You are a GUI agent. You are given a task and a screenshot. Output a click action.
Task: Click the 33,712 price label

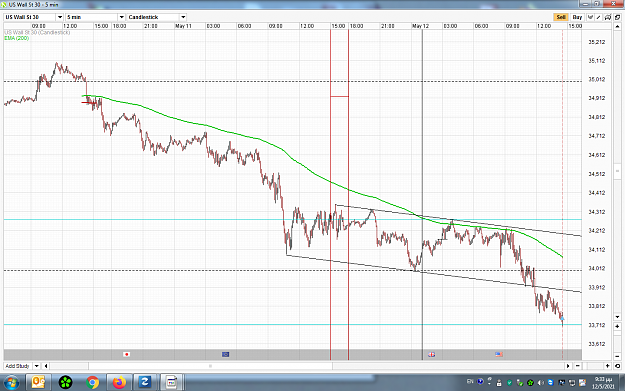[597, 325]
